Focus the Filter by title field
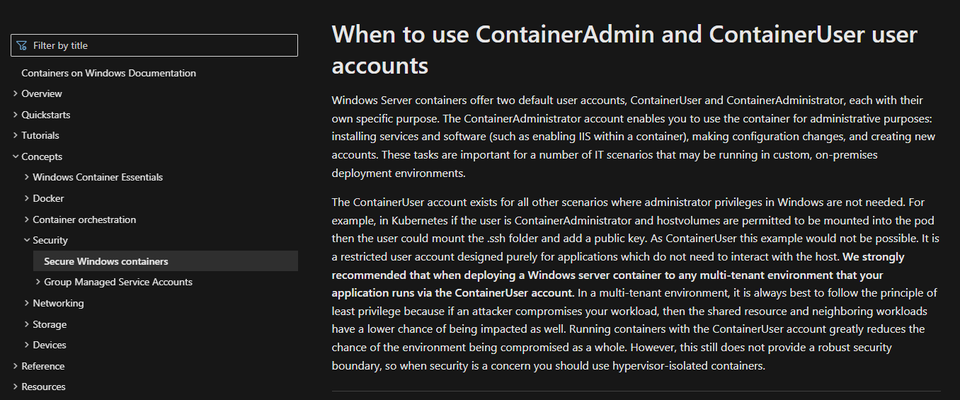 point(154,45)
